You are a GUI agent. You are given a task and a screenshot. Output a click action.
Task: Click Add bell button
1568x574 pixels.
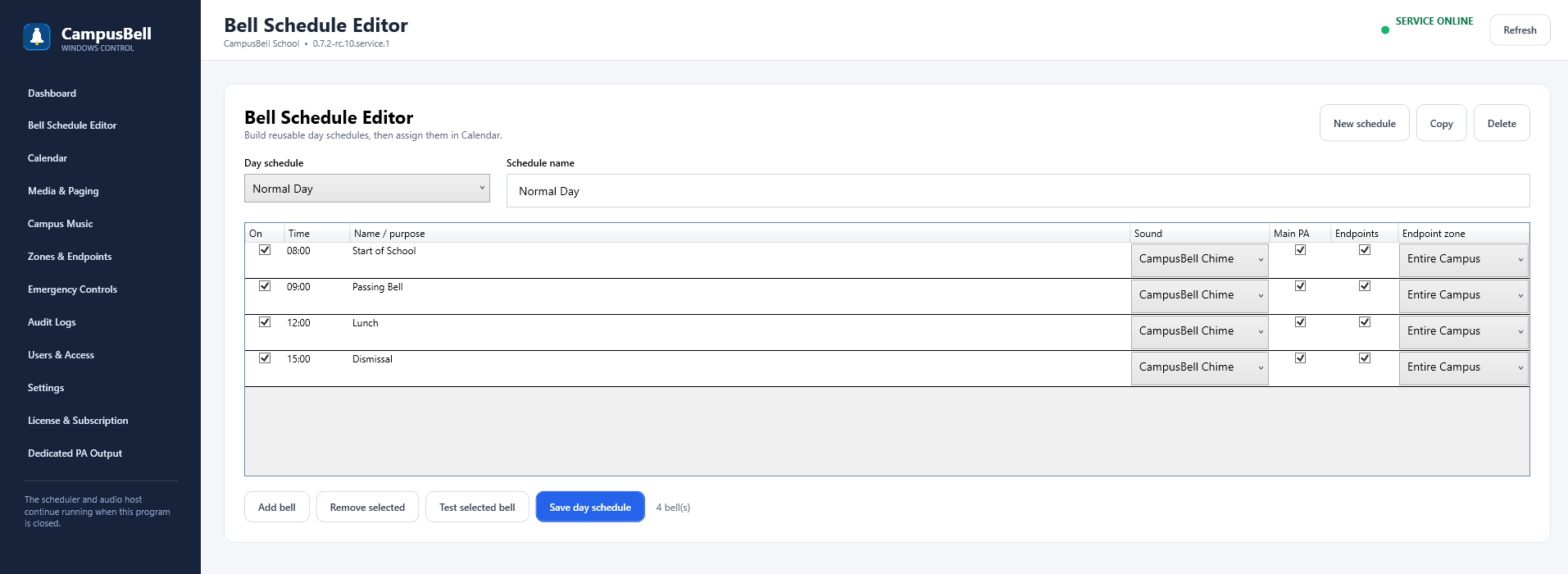277,507
